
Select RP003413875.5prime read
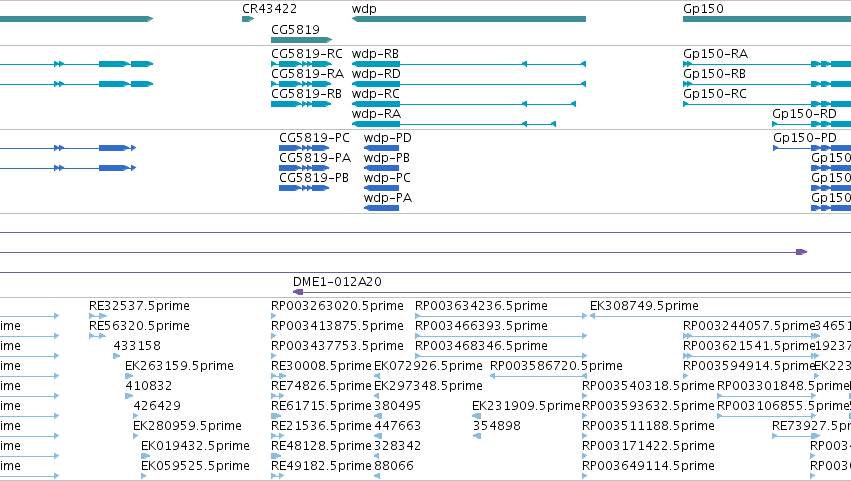pos(274,336)
